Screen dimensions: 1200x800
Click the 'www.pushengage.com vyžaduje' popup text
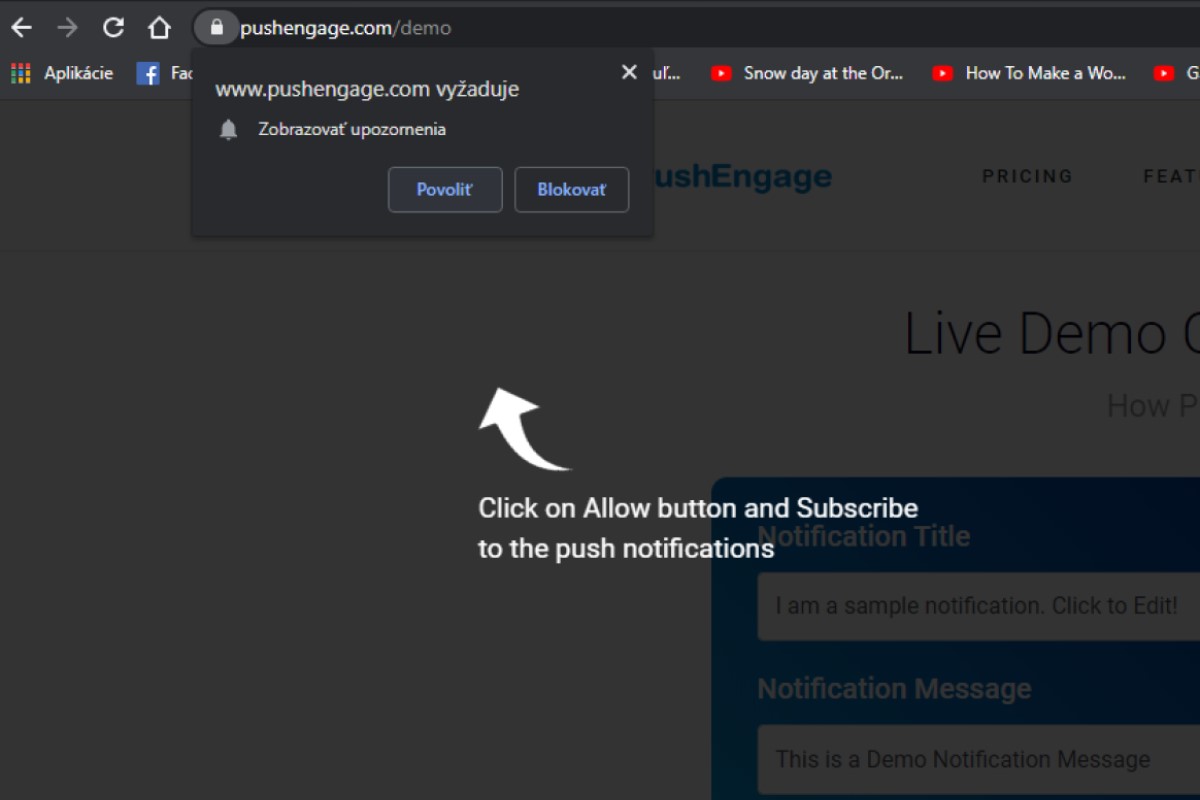click(x=367, y=89)
